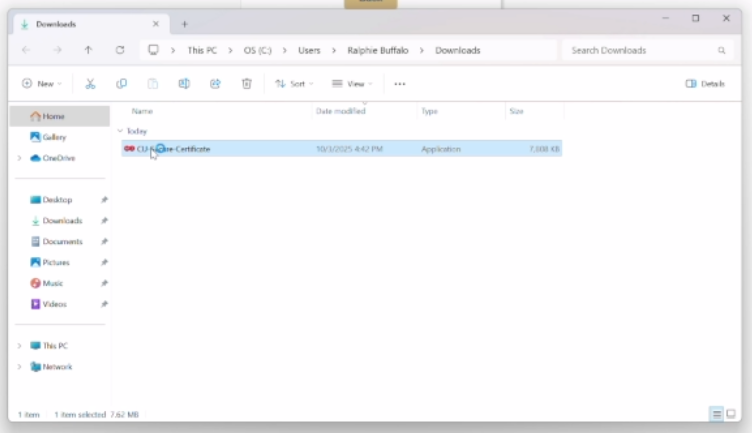
Task: Click the New button in toolbar
Action: click(x=41, y=84)
